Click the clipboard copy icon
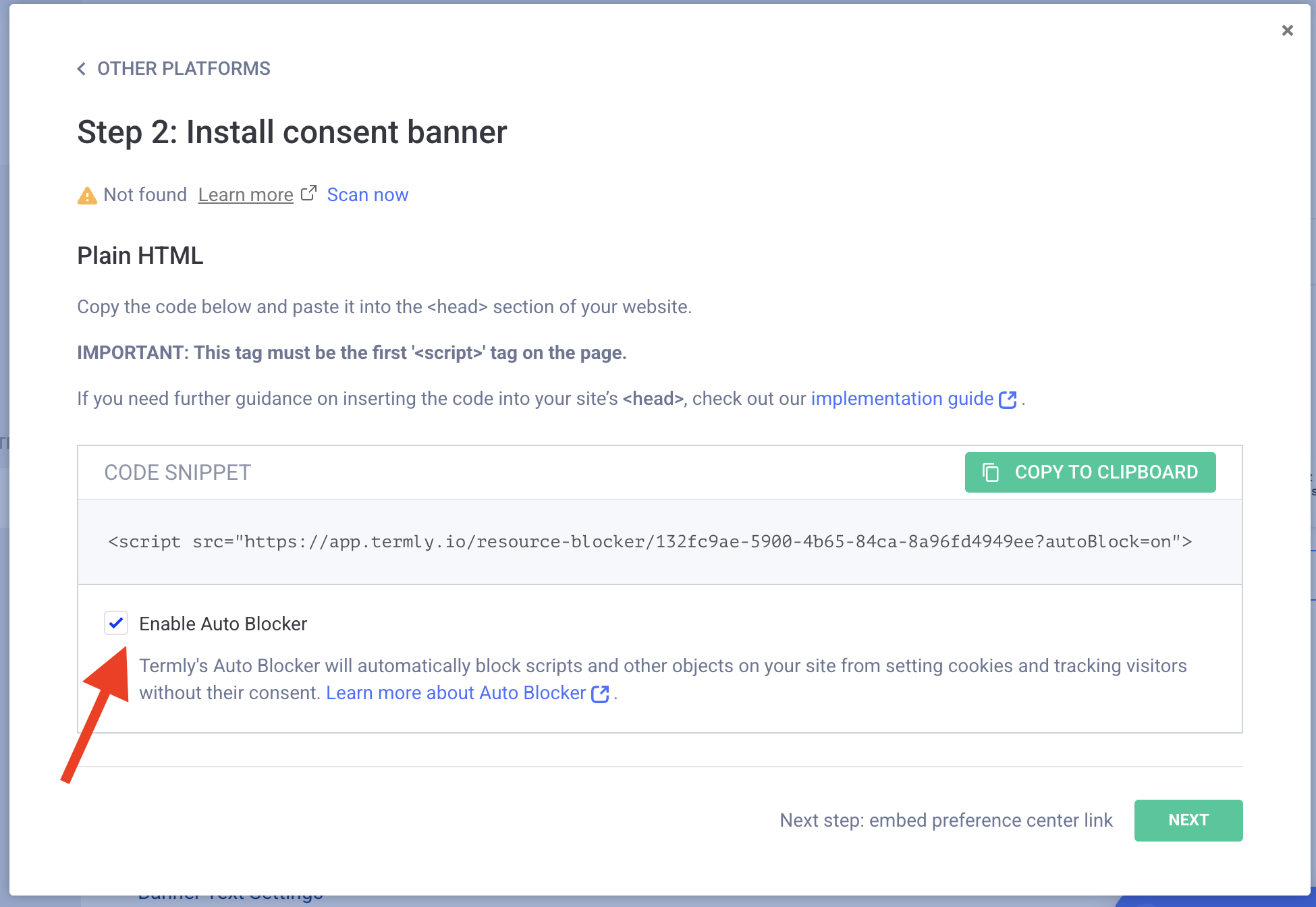 990,472
